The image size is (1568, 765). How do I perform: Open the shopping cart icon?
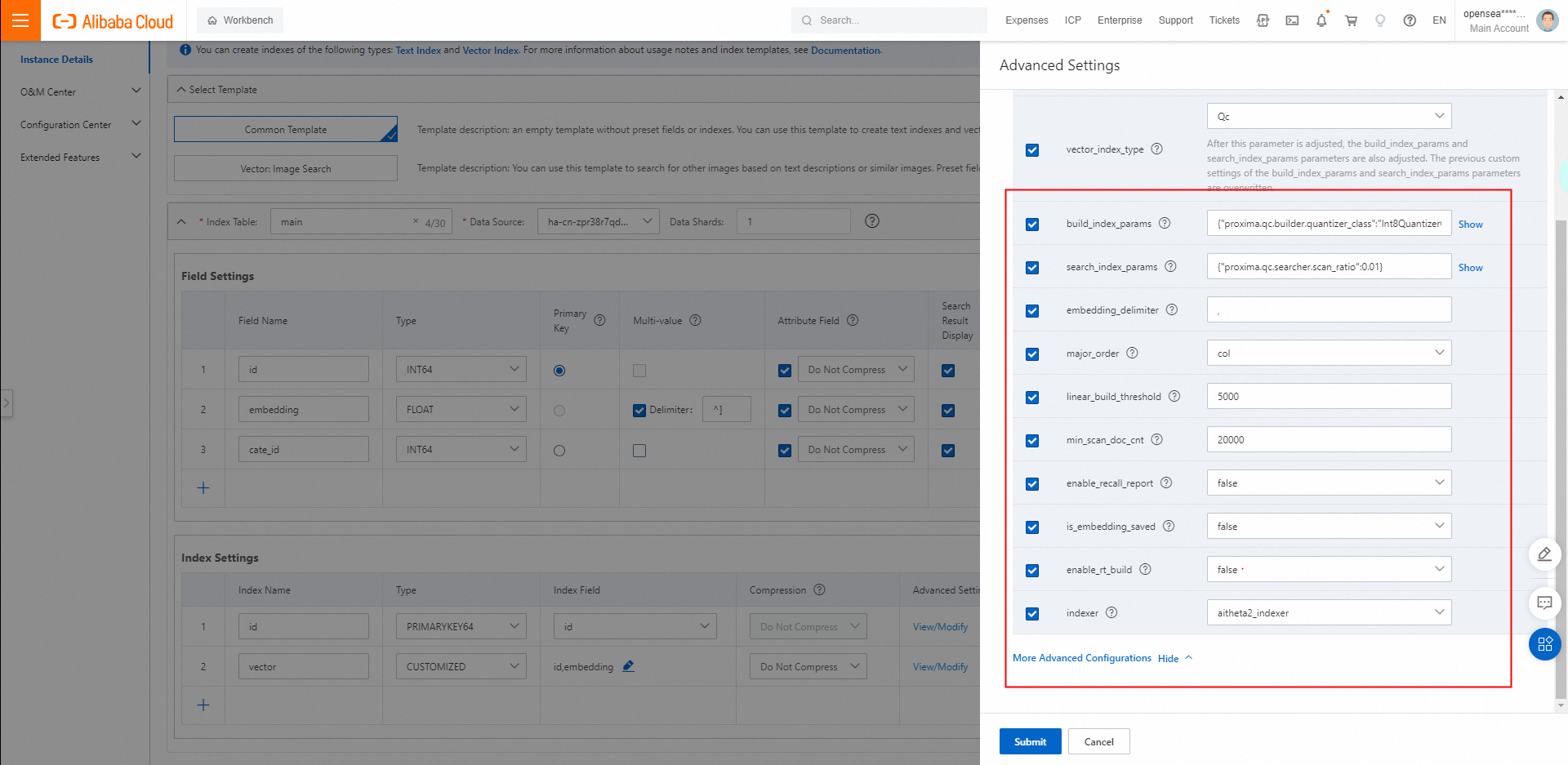[x=1351, y=20]
